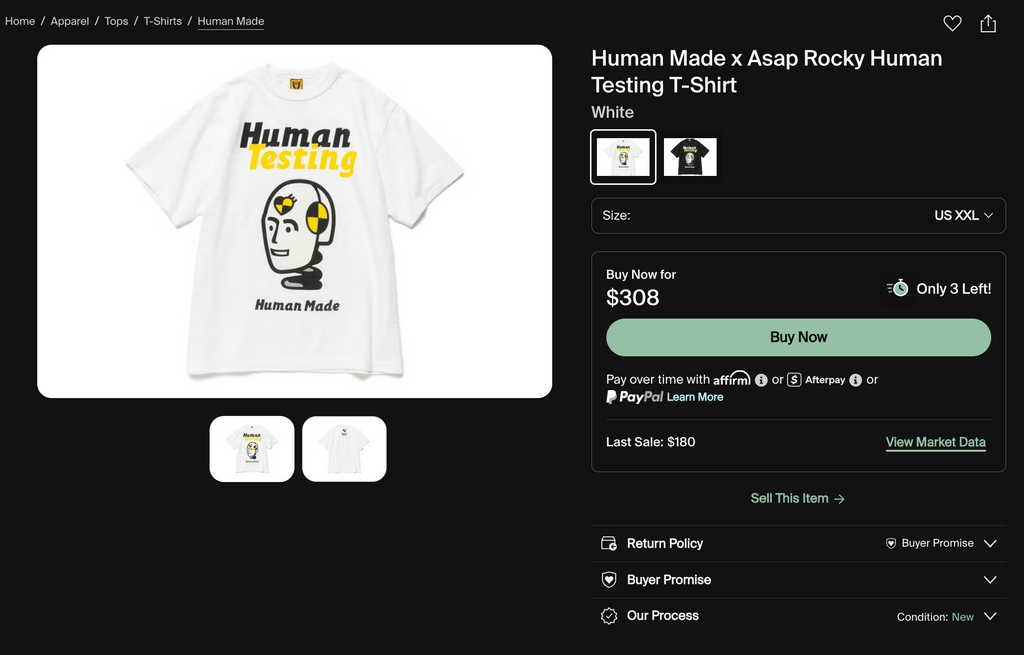The height and width of the screenshot is (655, 1024).
Task: Open View Market Data link
Action: point(935,442)
